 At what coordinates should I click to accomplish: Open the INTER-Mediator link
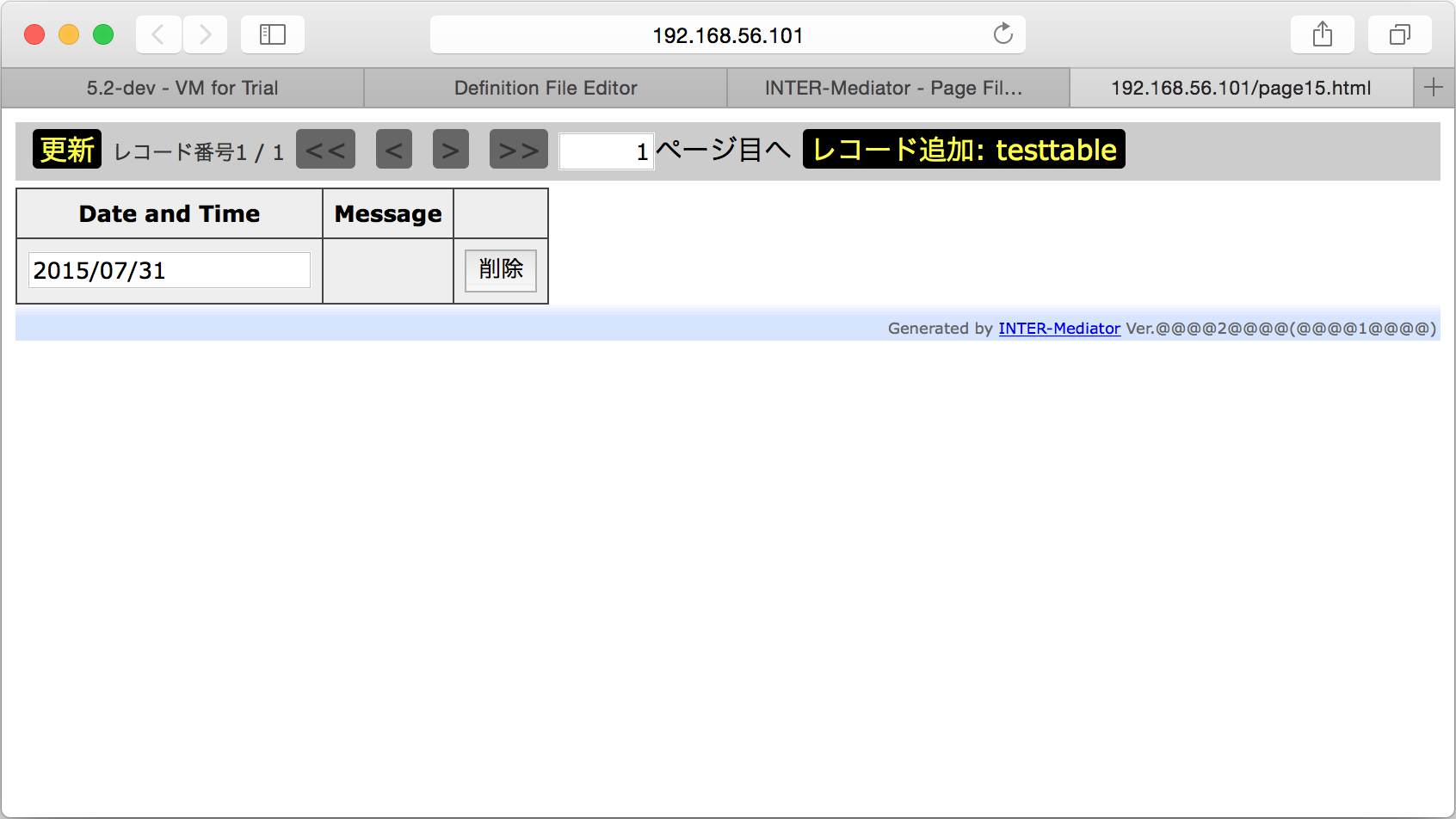(x=1059, y=329)
